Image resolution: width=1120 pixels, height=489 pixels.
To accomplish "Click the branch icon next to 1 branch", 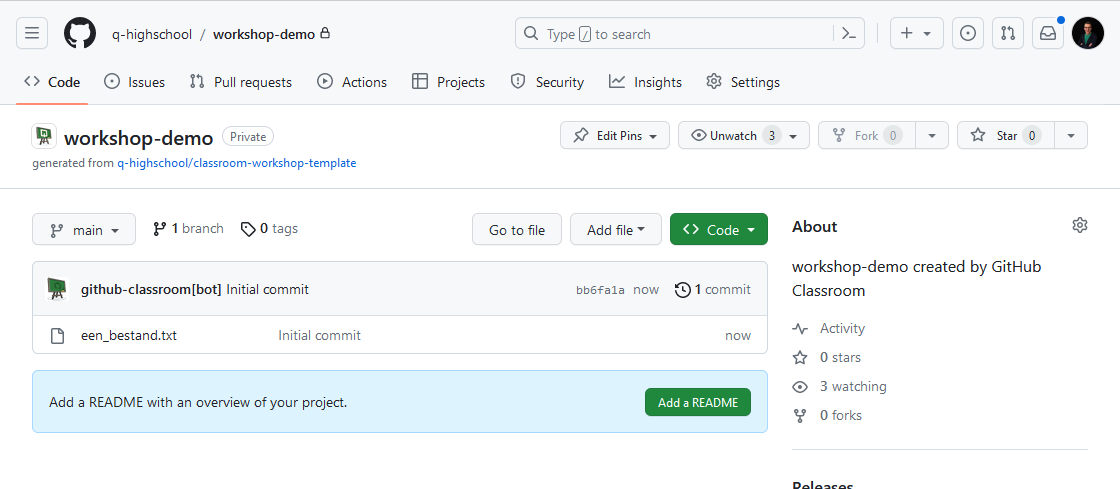I will coord(160,229).
